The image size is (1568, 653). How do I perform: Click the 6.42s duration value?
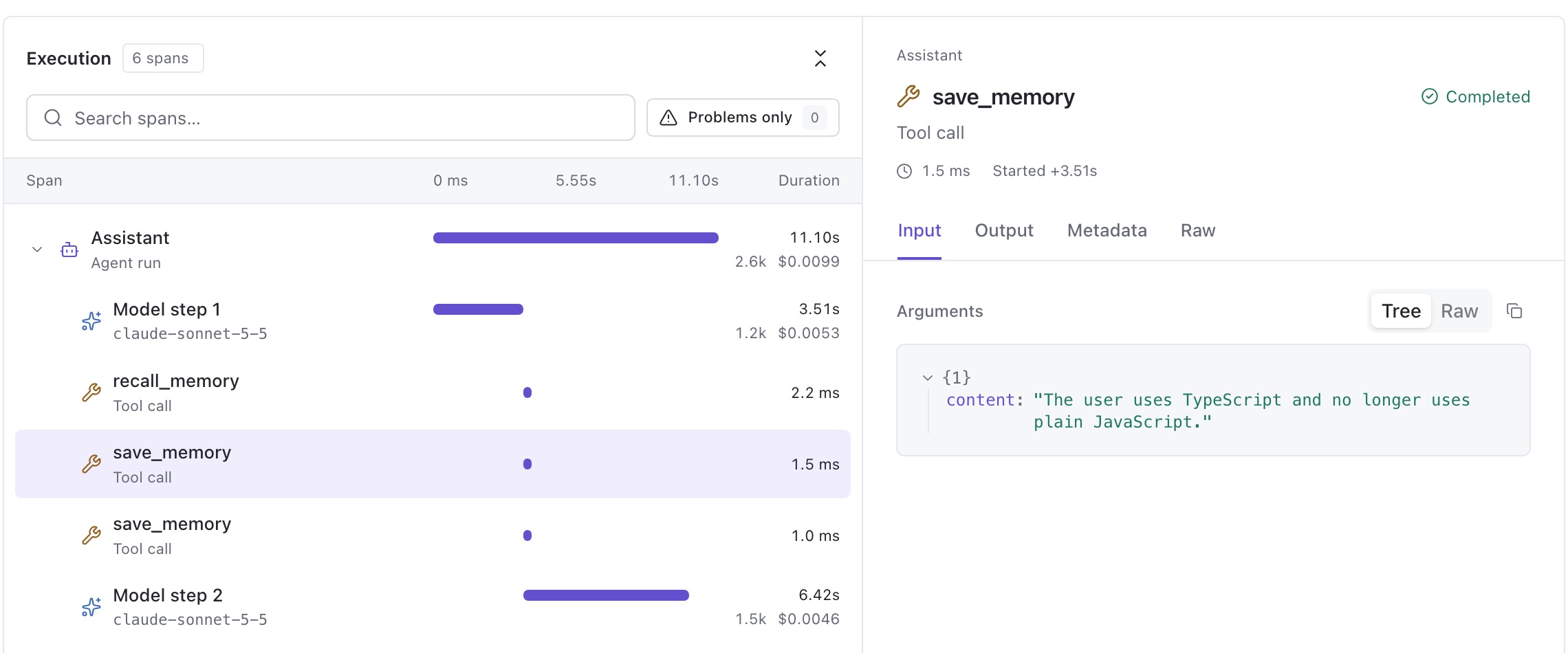click(x=819, y=595)
